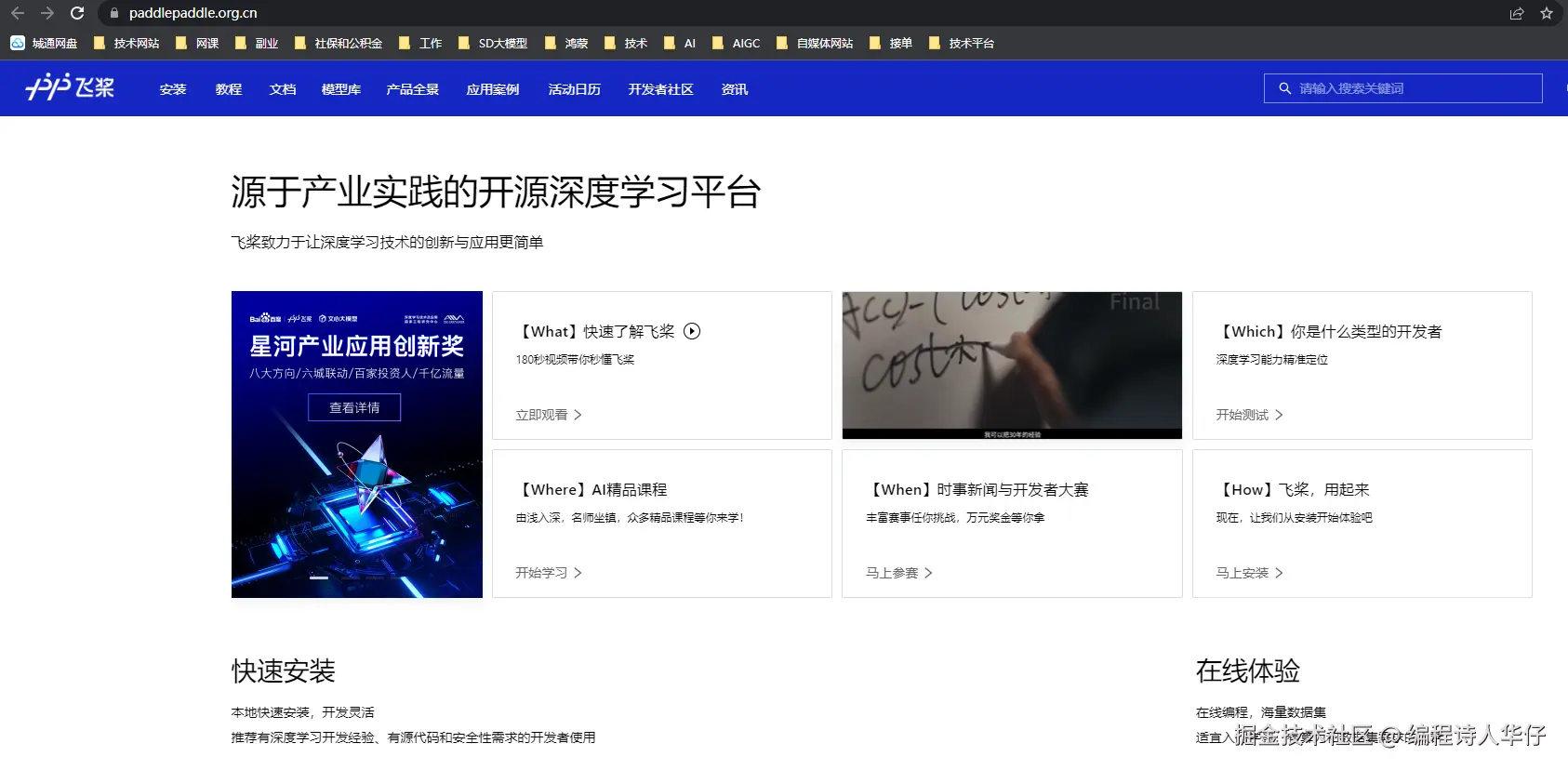The image size is (1568, 770).
Task: Click the 飞桨 PaddlePaddle logo
Action: [x=70, y=87]
